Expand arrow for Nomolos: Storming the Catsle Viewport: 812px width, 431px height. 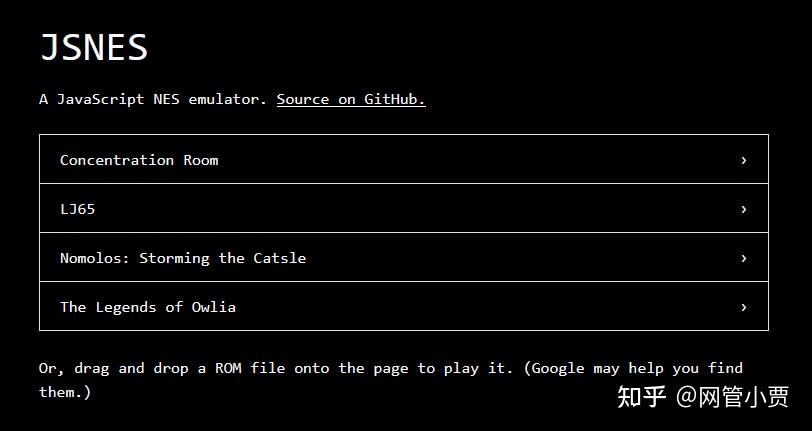pyautogui.click(x=743, y=258)
